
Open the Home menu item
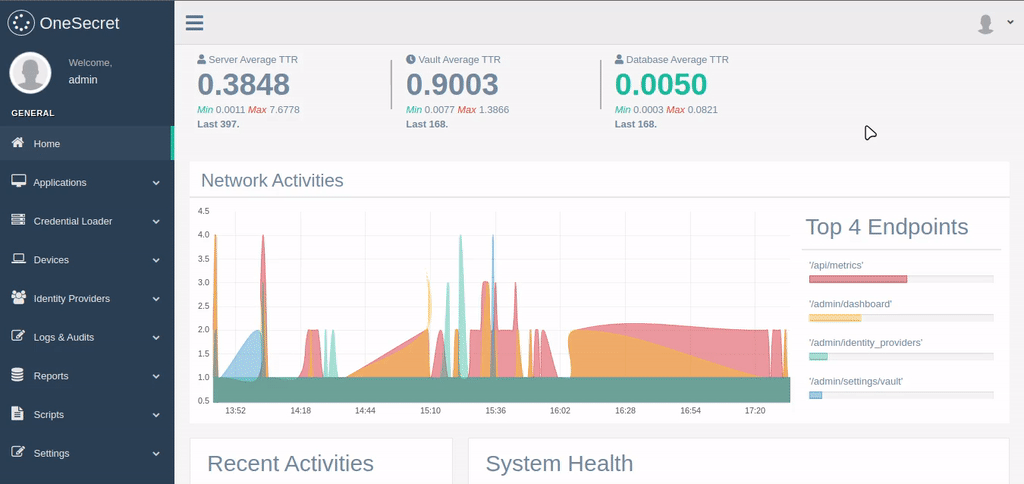coord(87,143)
